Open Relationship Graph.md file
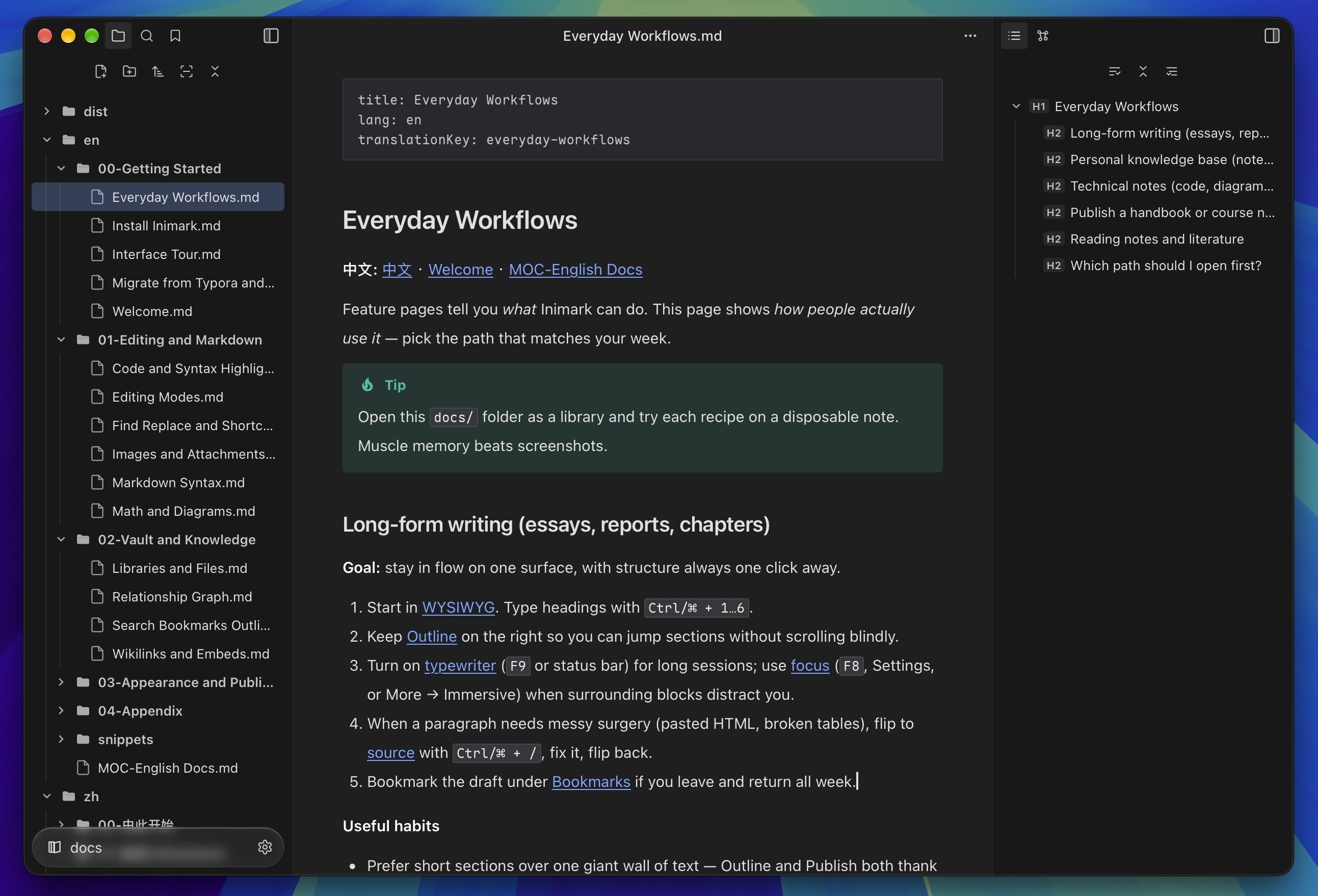Image resolution: width=1318 pixels, height=896 pixels. [157, 597]
